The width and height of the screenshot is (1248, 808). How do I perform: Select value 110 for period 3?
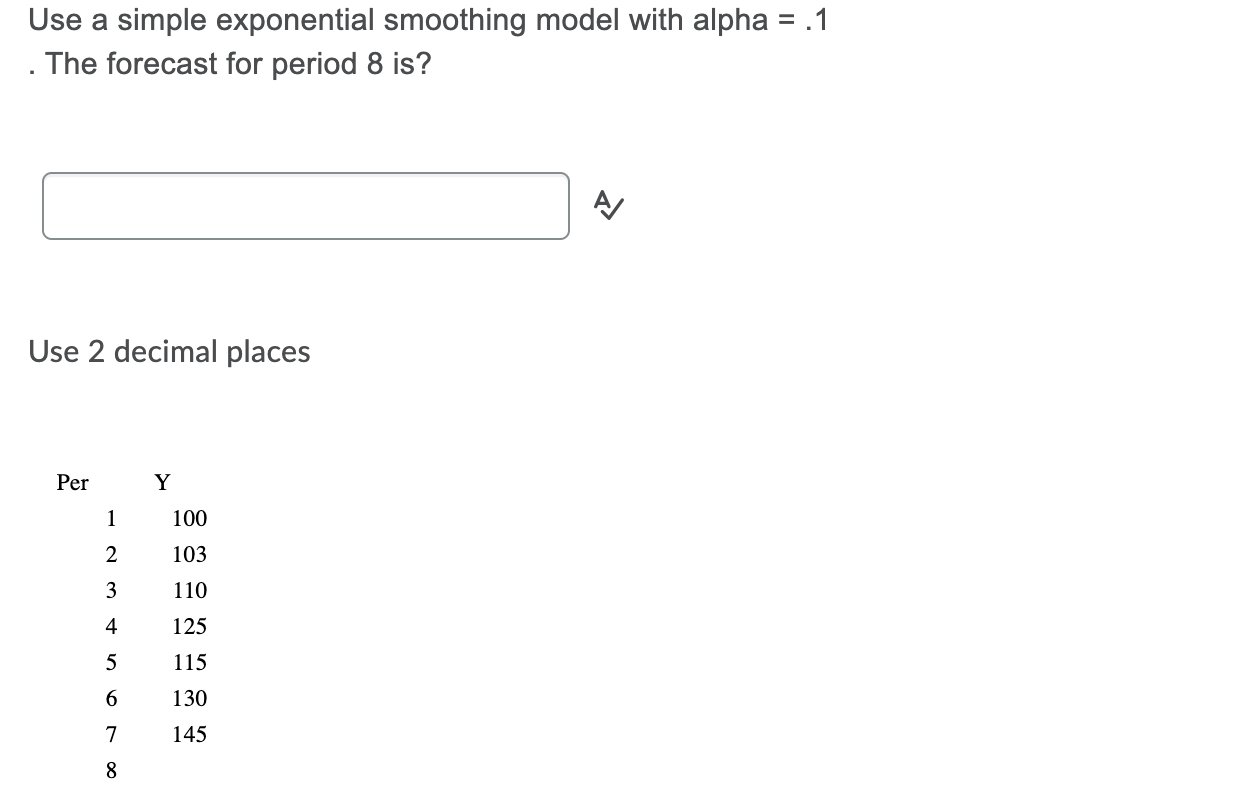[190, 591]
